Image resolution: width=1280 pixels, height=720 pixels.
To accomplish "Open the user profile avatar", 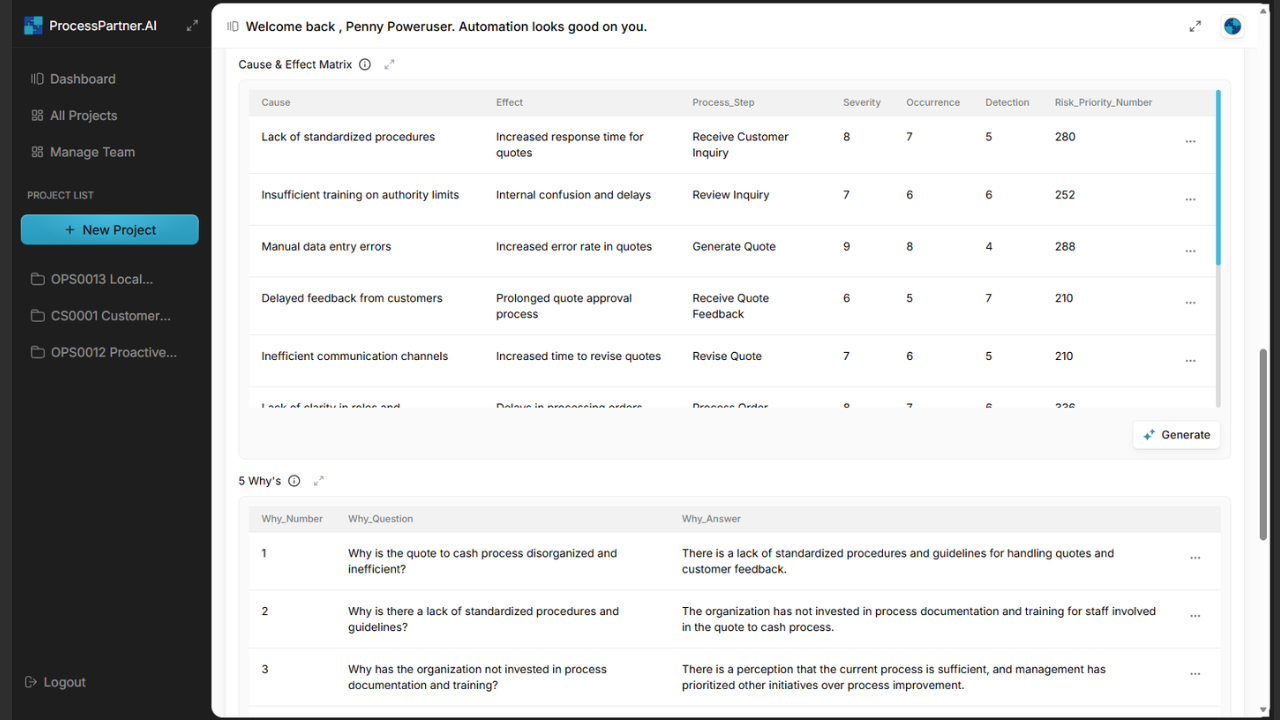I will tap(1232, 26).
